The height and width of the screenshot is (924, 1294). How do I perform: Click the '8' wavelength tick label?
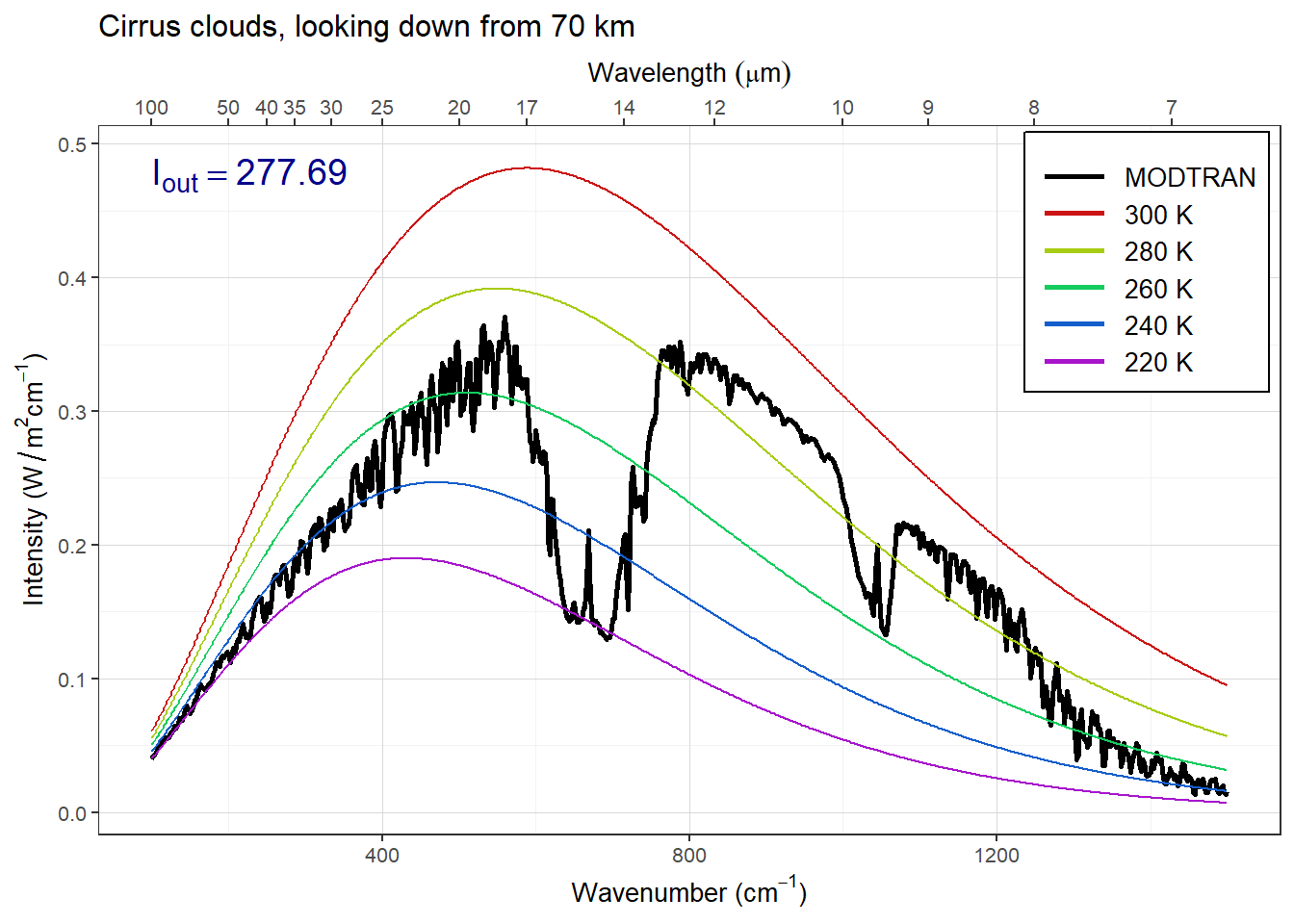[1034, 108]
